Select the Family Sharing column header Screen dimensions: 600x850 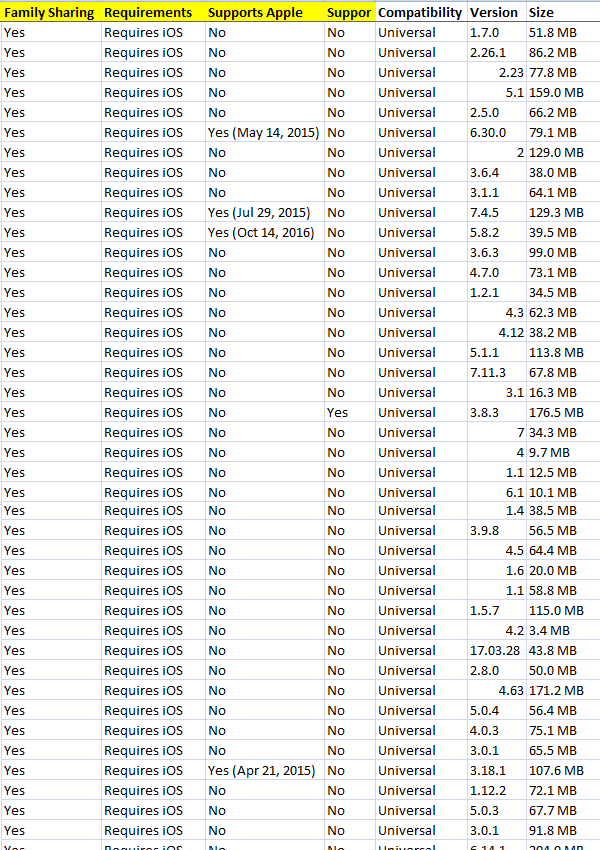(50, 12)
